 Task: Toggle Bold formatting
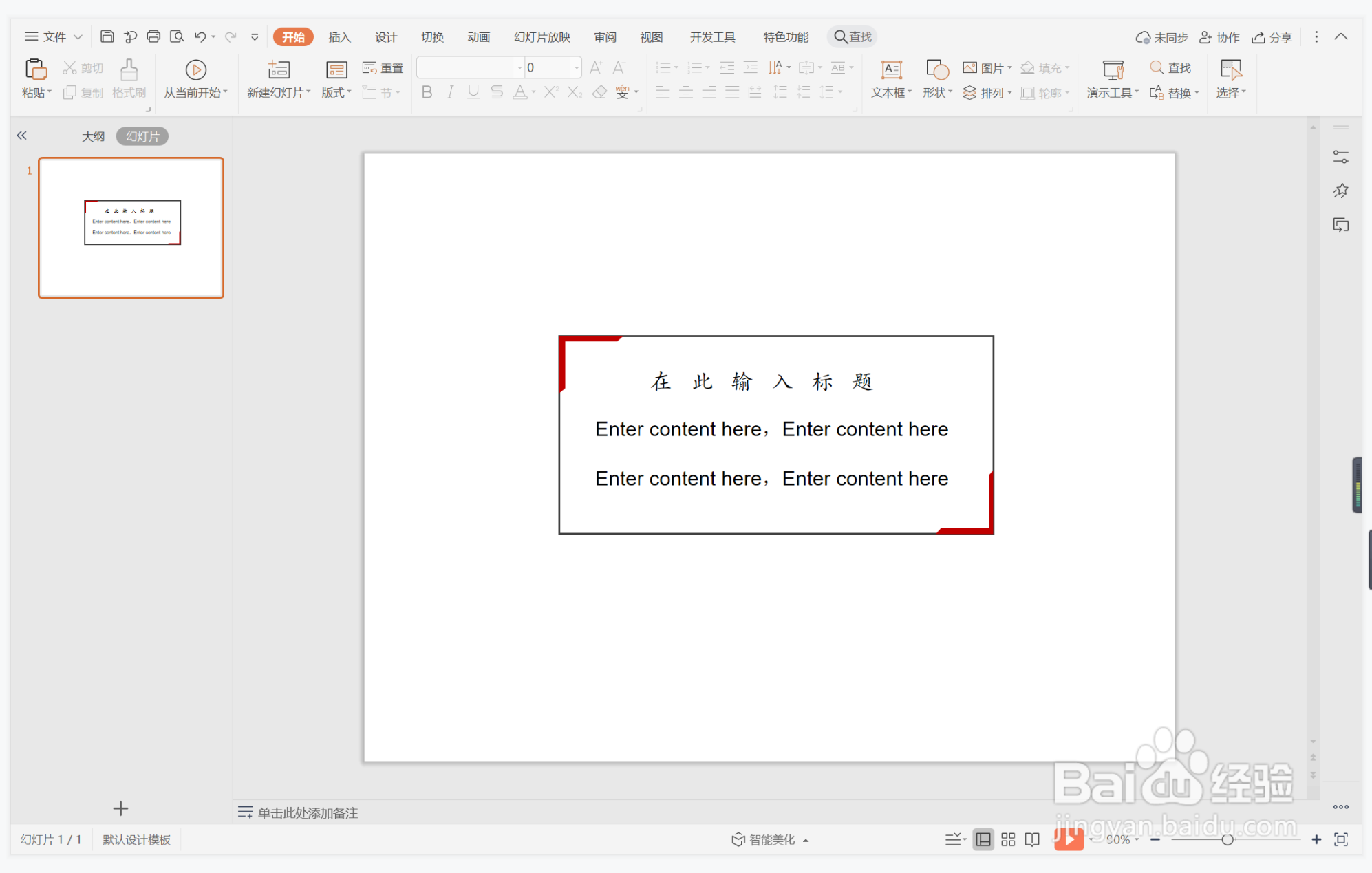tap(427, 92)
